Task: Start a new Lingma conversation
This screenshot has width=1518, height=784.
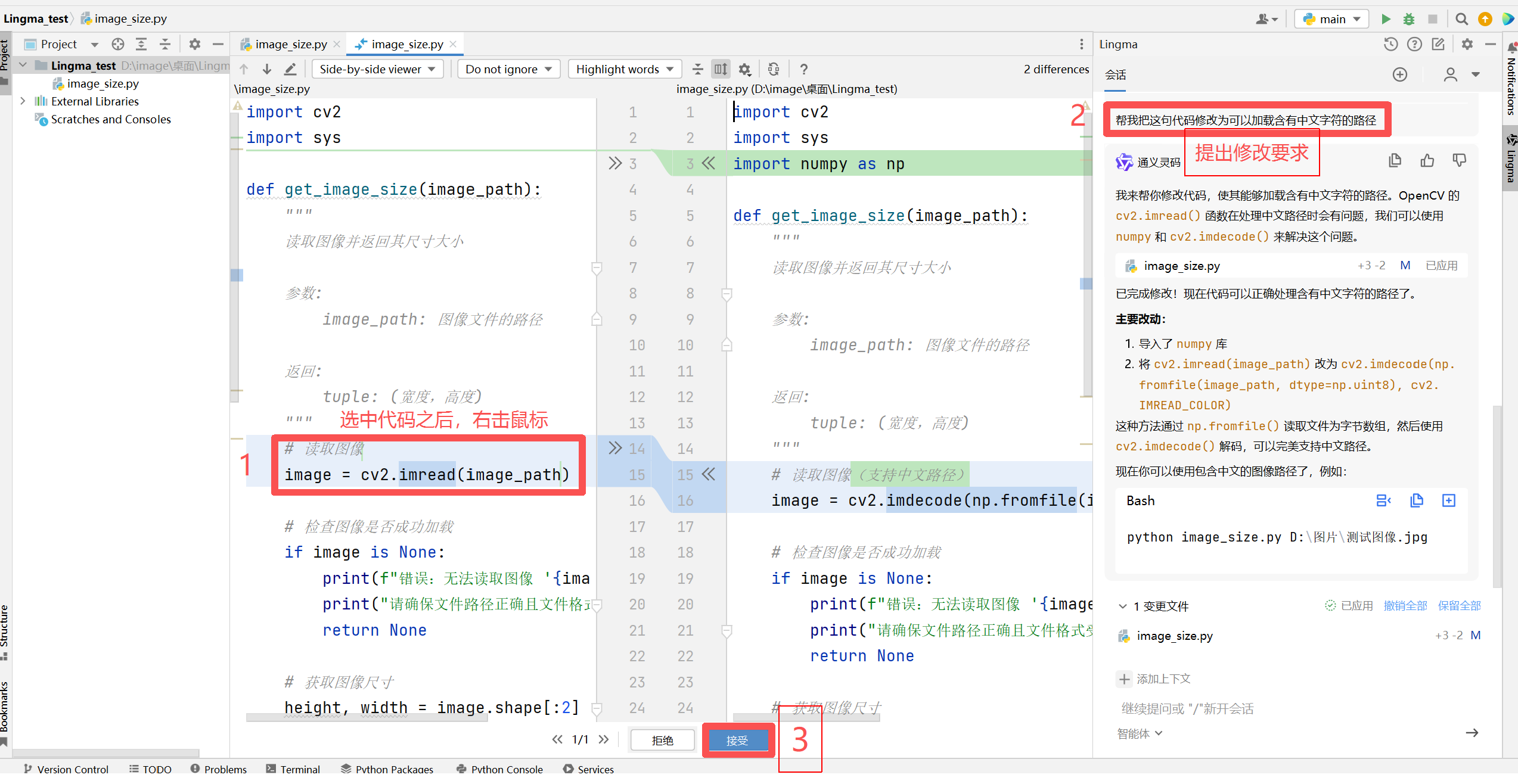Action: point(1400,74)
